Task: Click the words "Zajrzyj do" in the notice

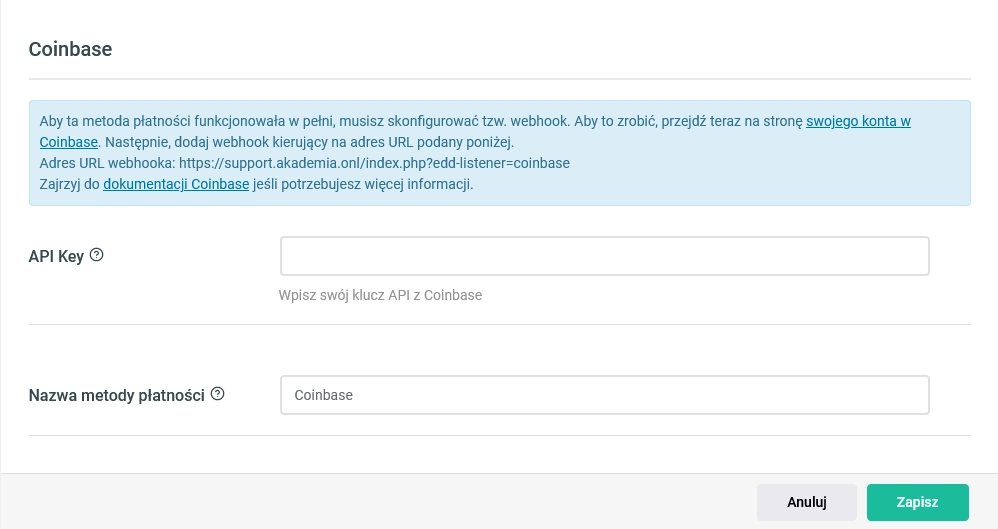Action: pyautogui.click(x=69, y=184)
